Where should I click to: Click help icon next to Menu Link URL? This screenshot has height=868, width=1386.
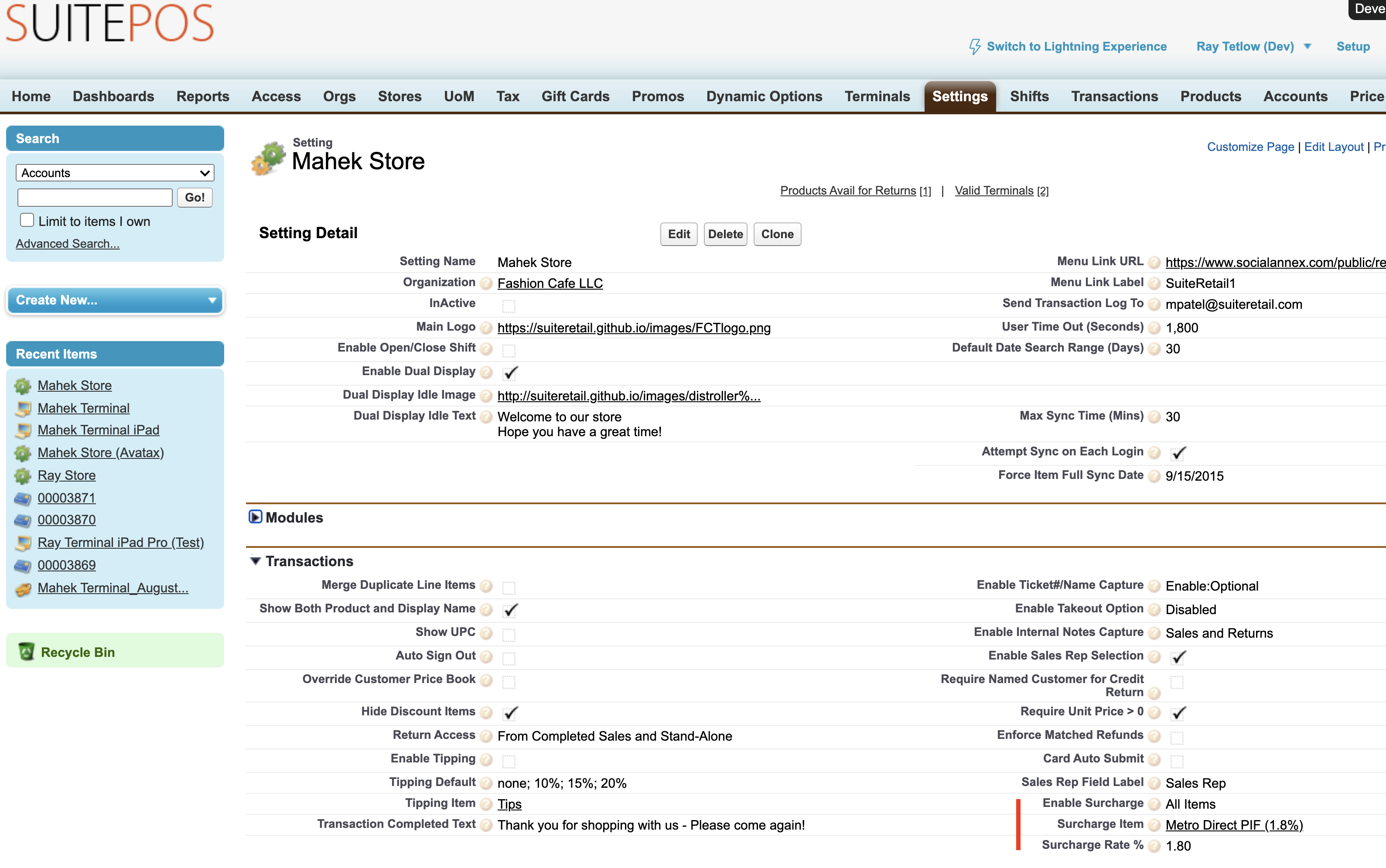click(x=1154, y=263)
